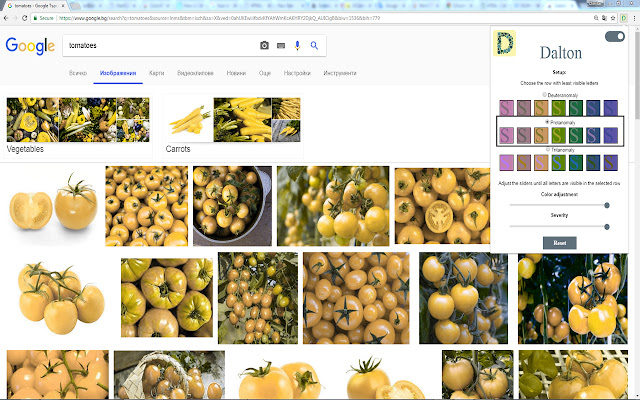Click the microphone voice search icon
The image size is (640, 400).
[297, 46]
